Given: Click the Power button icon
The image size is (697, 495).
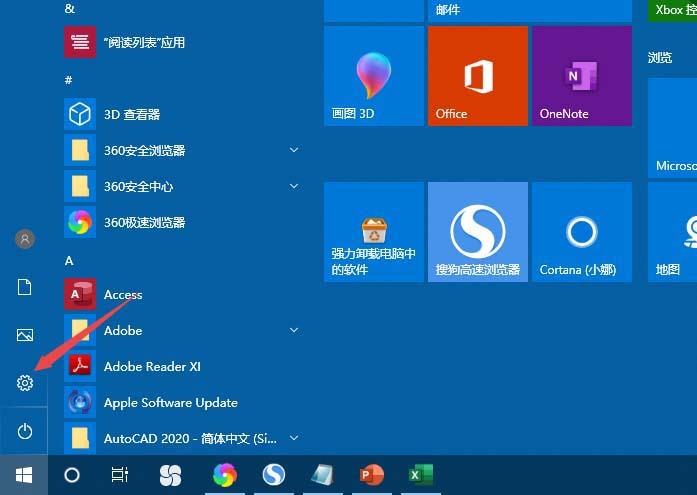Looking at the screenshot, I should [x=24, y=431].
